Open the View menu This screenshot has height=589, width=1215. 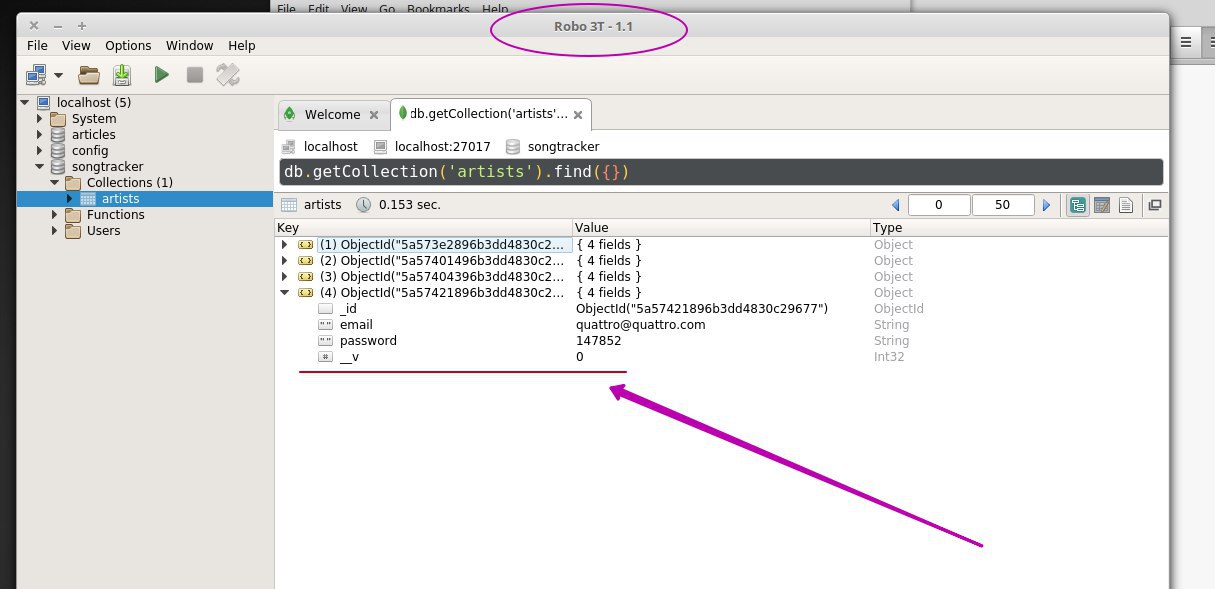76,45
